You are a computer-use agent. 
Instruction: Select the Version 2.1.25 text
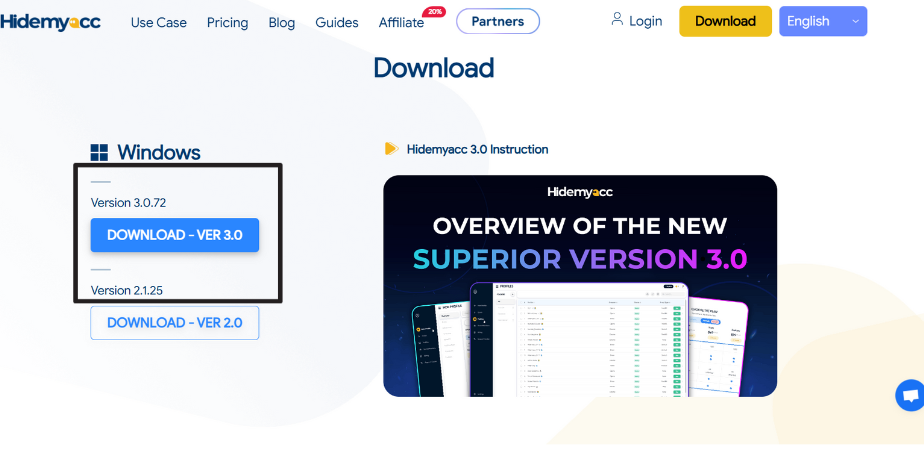click(x=127, y=290)
